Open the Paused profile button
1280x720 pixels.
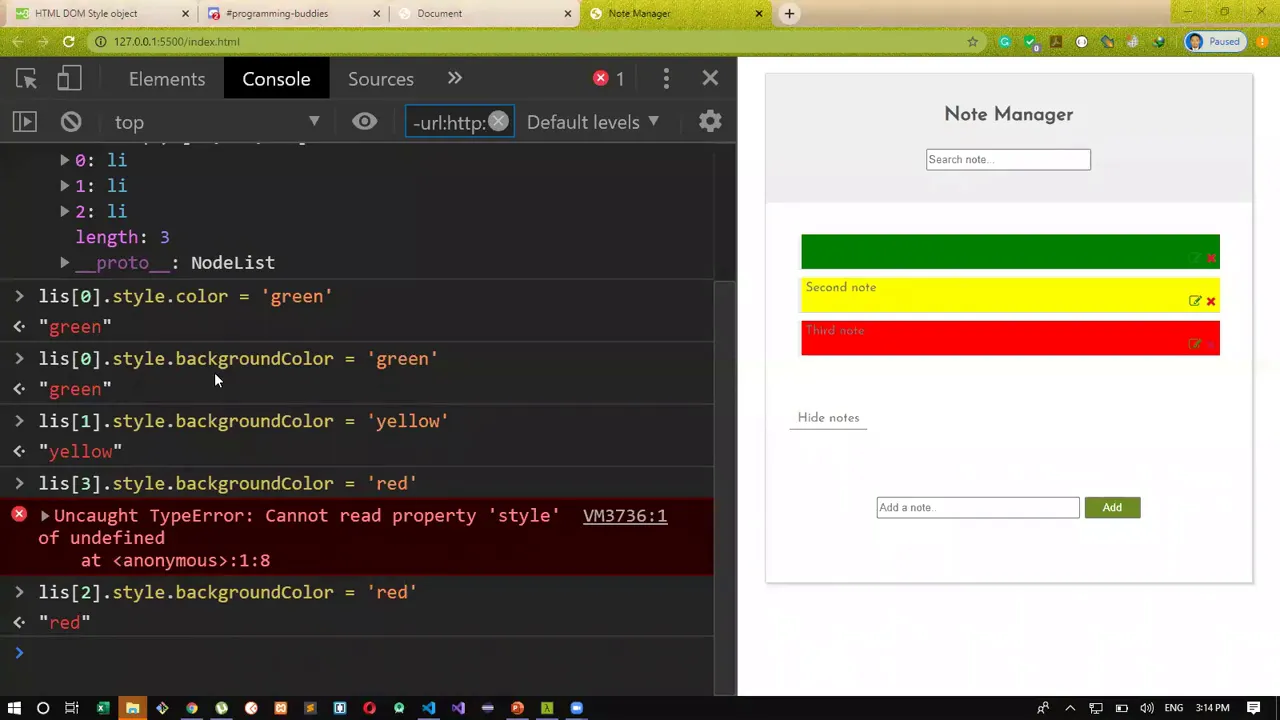click(1214, 42)
